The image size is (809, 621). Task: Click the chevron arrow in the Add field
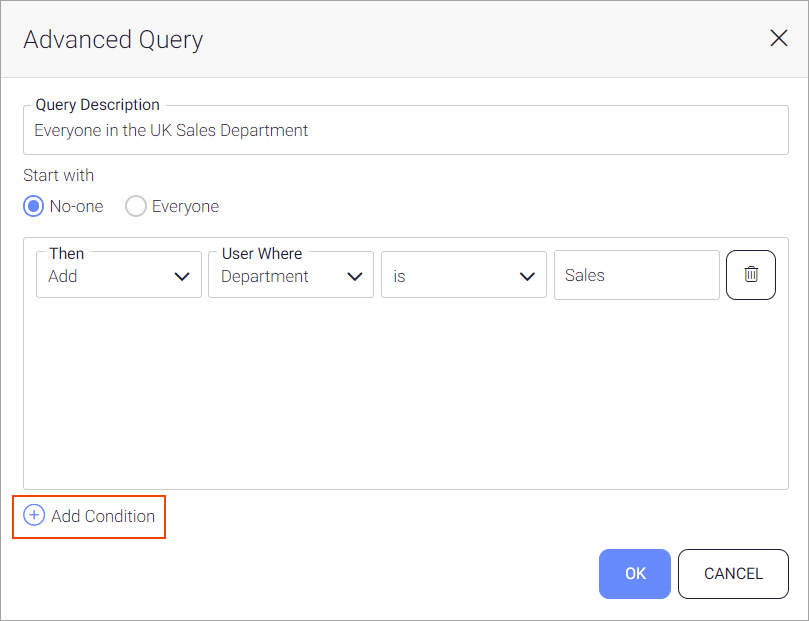pos(182,277)
